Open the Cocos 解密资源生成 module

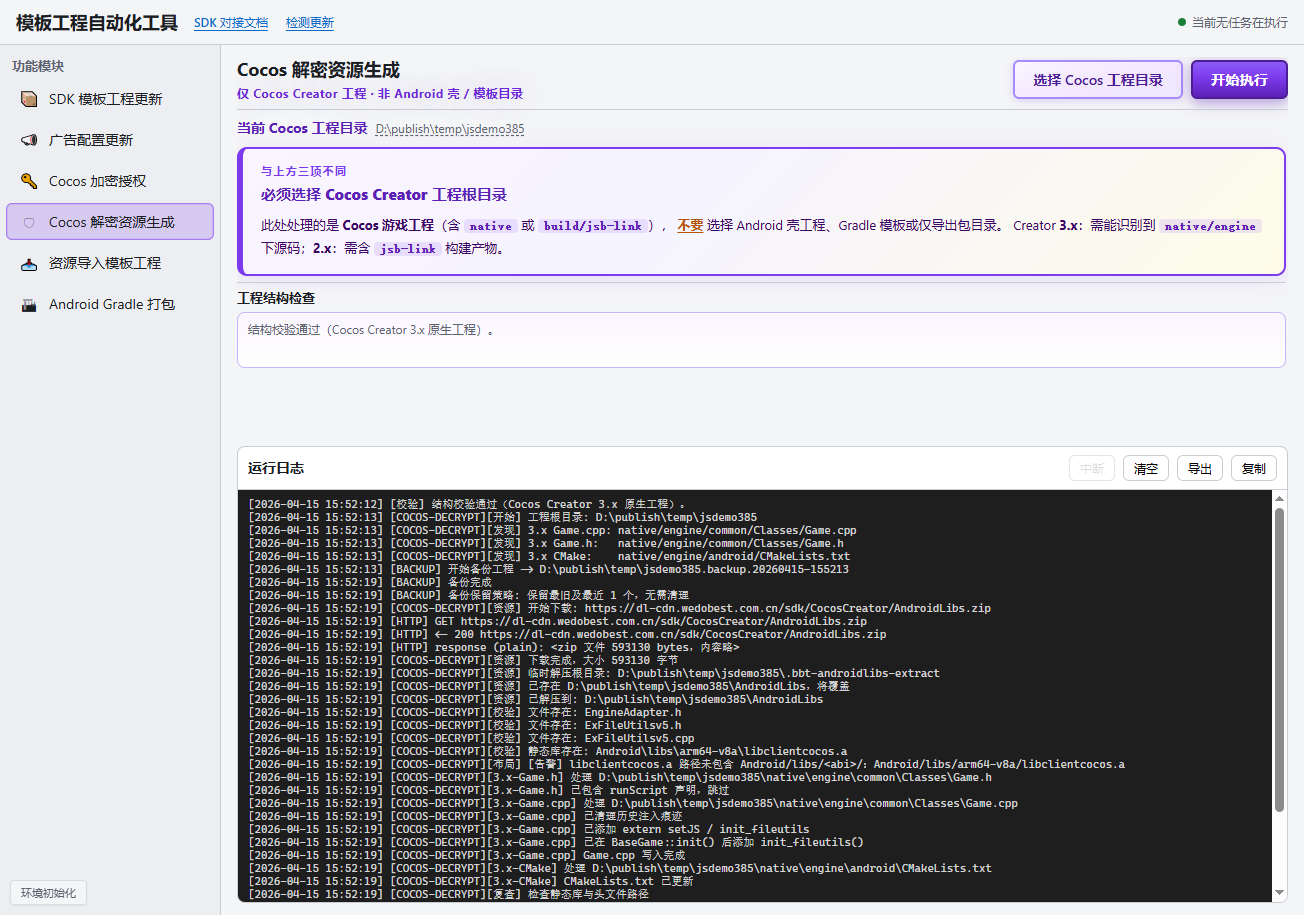click(110, 222)
